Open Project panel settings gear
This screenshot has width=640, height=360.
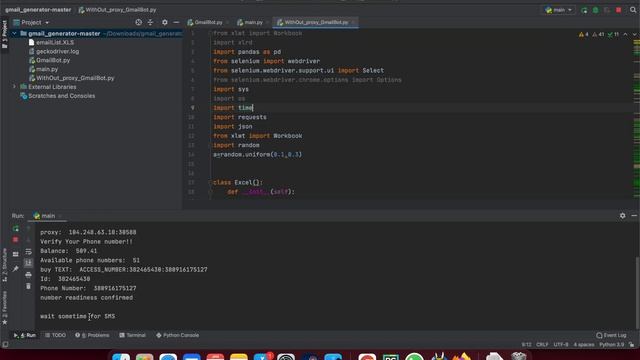pos(164,22)
